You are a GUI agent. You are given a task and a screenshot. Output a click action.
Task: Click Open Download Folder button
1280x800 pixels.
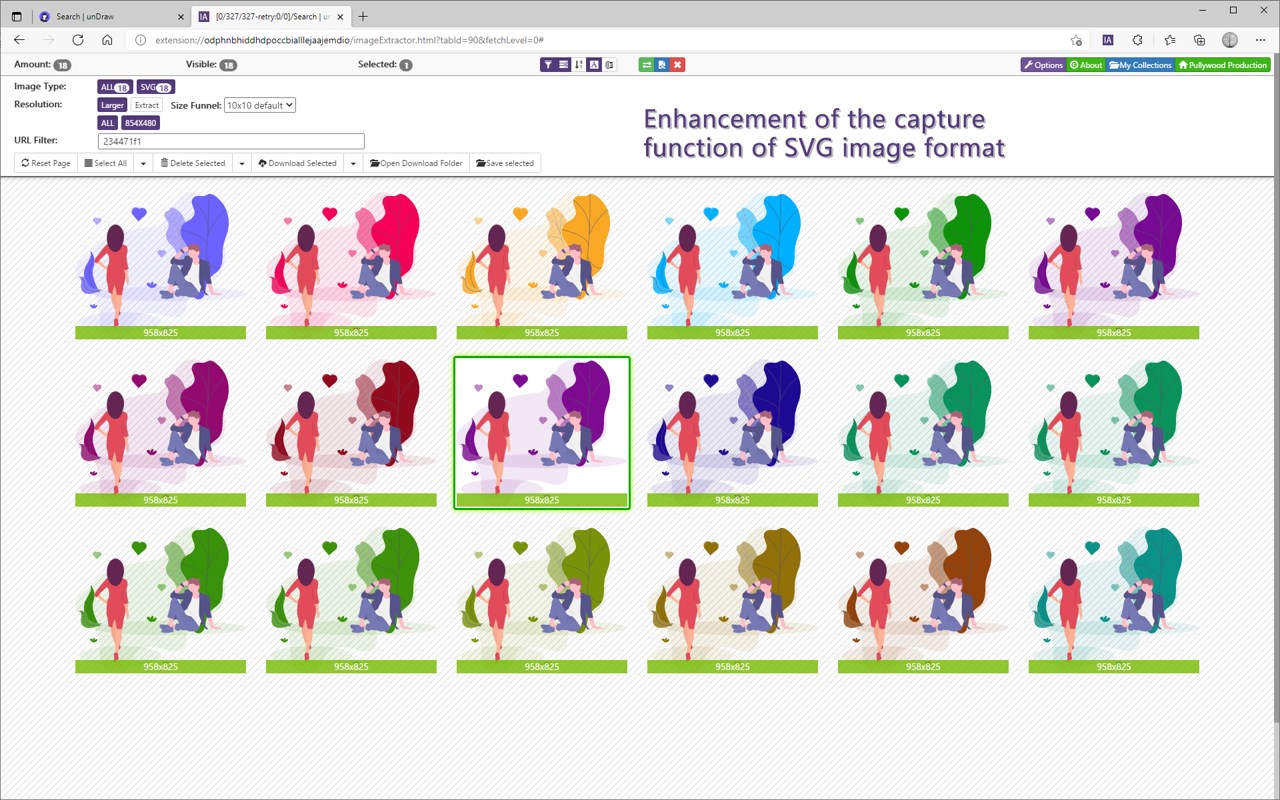tap(417, 163)
